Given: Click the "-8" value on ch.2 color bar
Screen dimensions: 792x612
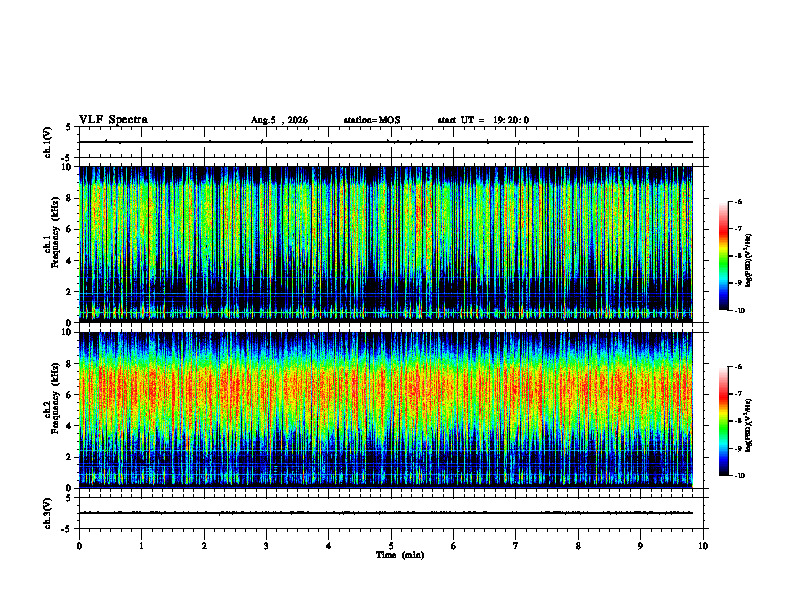Looking at the screenshot, I should [x=738, y=421].
